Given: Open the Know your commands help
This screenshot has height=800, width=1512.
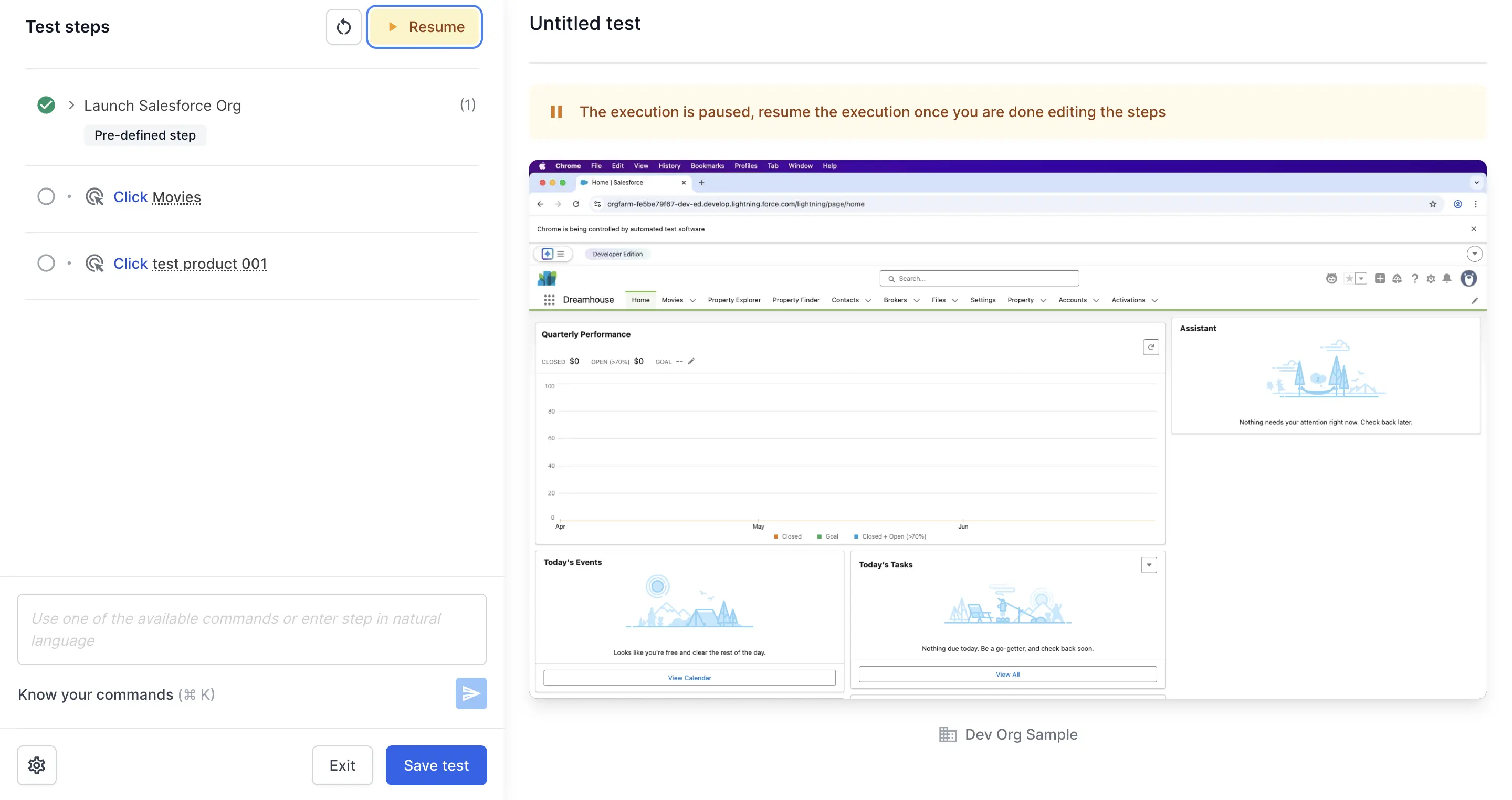Looking at the screenshot, I should coord(116,695).
